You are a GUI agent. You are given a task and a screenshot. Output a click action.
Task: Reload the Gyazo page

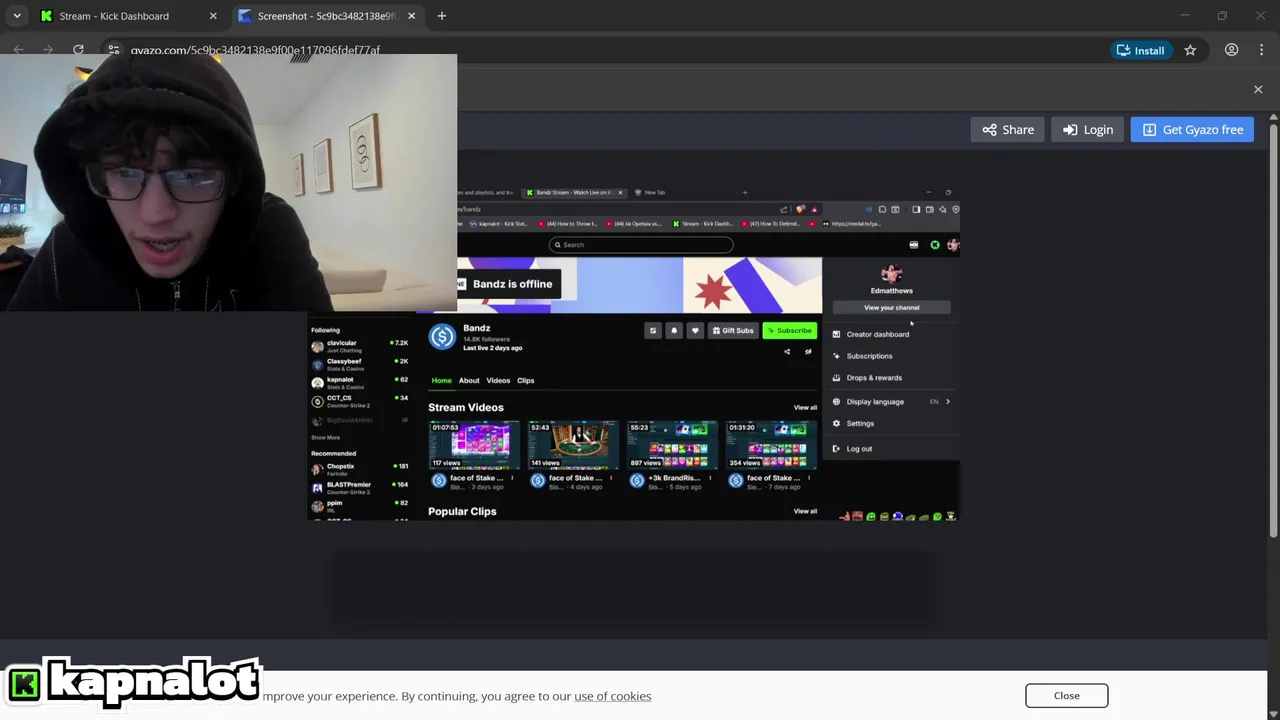click(x=78, y=50)
